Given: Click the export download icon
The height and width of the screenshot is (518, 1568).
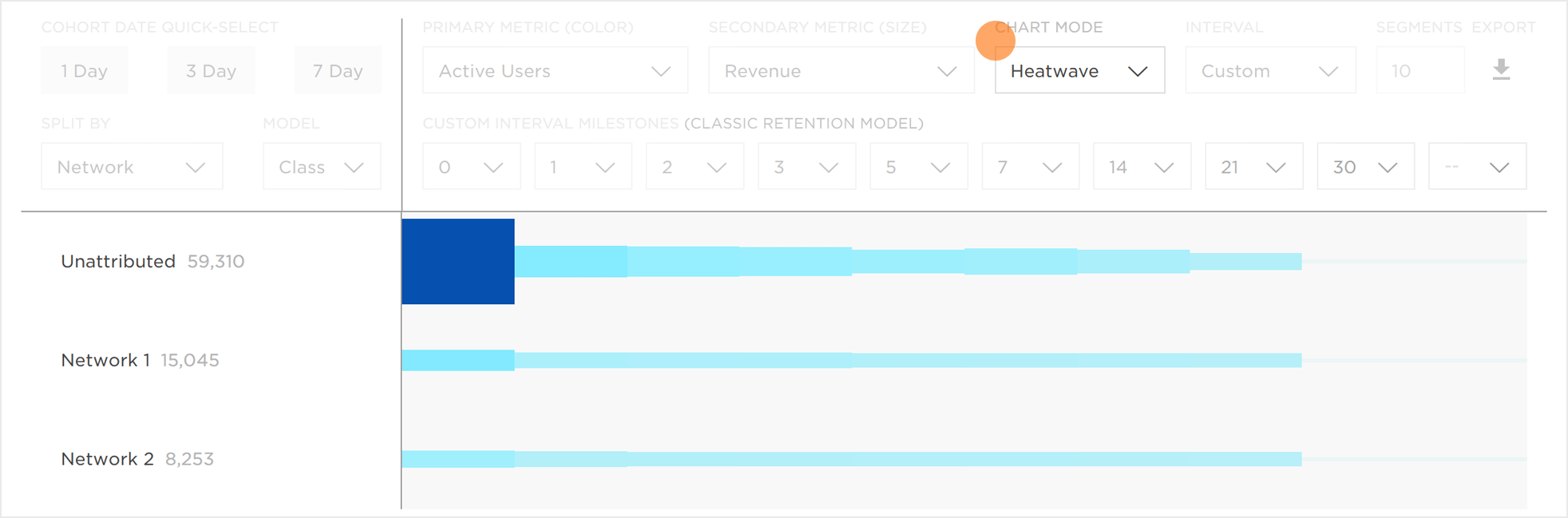Looking at the screenshot, I should coord(1501,69).
